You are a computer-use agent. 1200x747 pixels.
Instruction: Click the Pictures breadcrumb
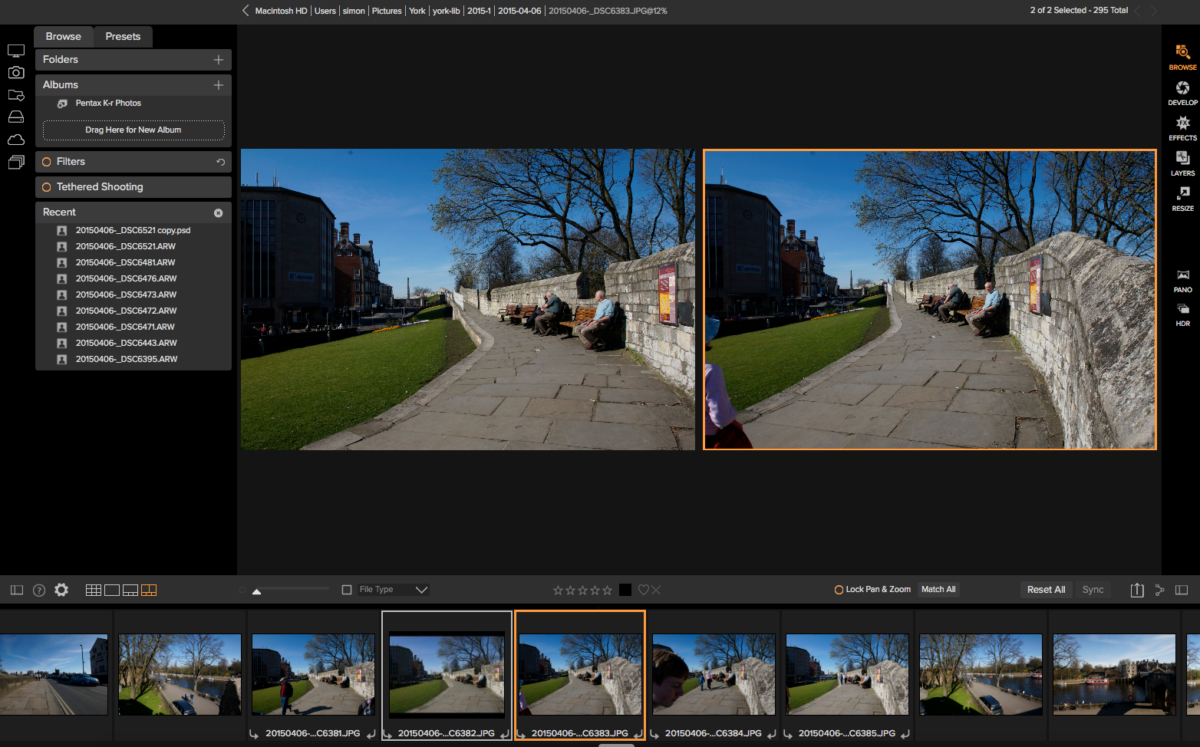[x=387, y=10]
